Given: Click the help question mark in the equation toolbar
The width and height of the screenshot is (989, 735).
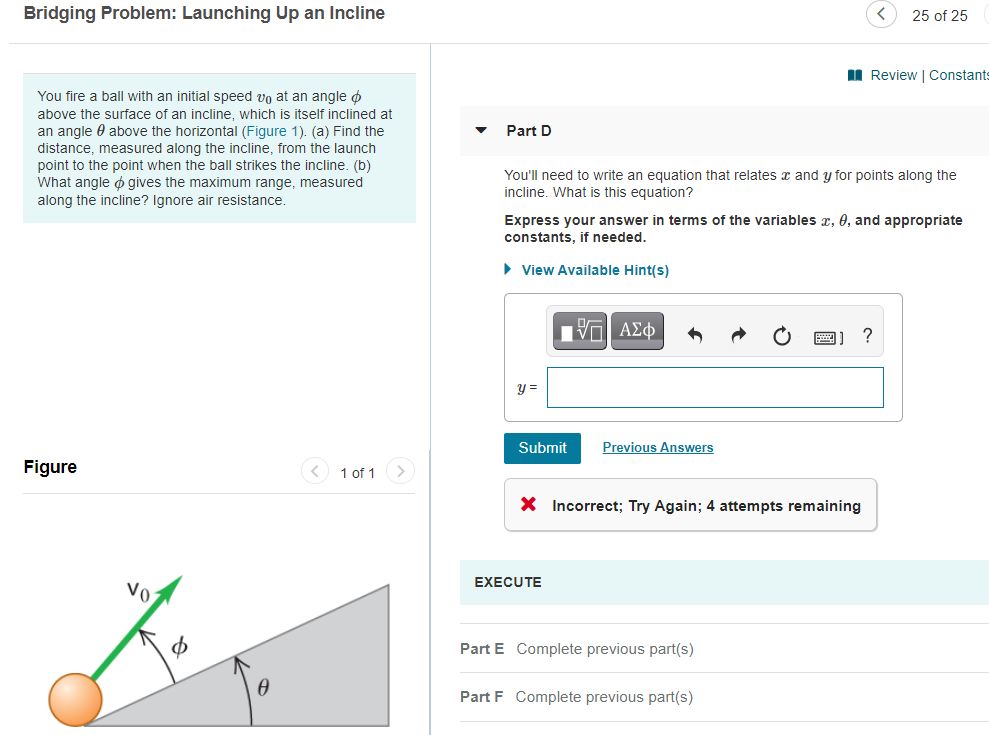Looking at the screenshot, I should coord(866,336).
